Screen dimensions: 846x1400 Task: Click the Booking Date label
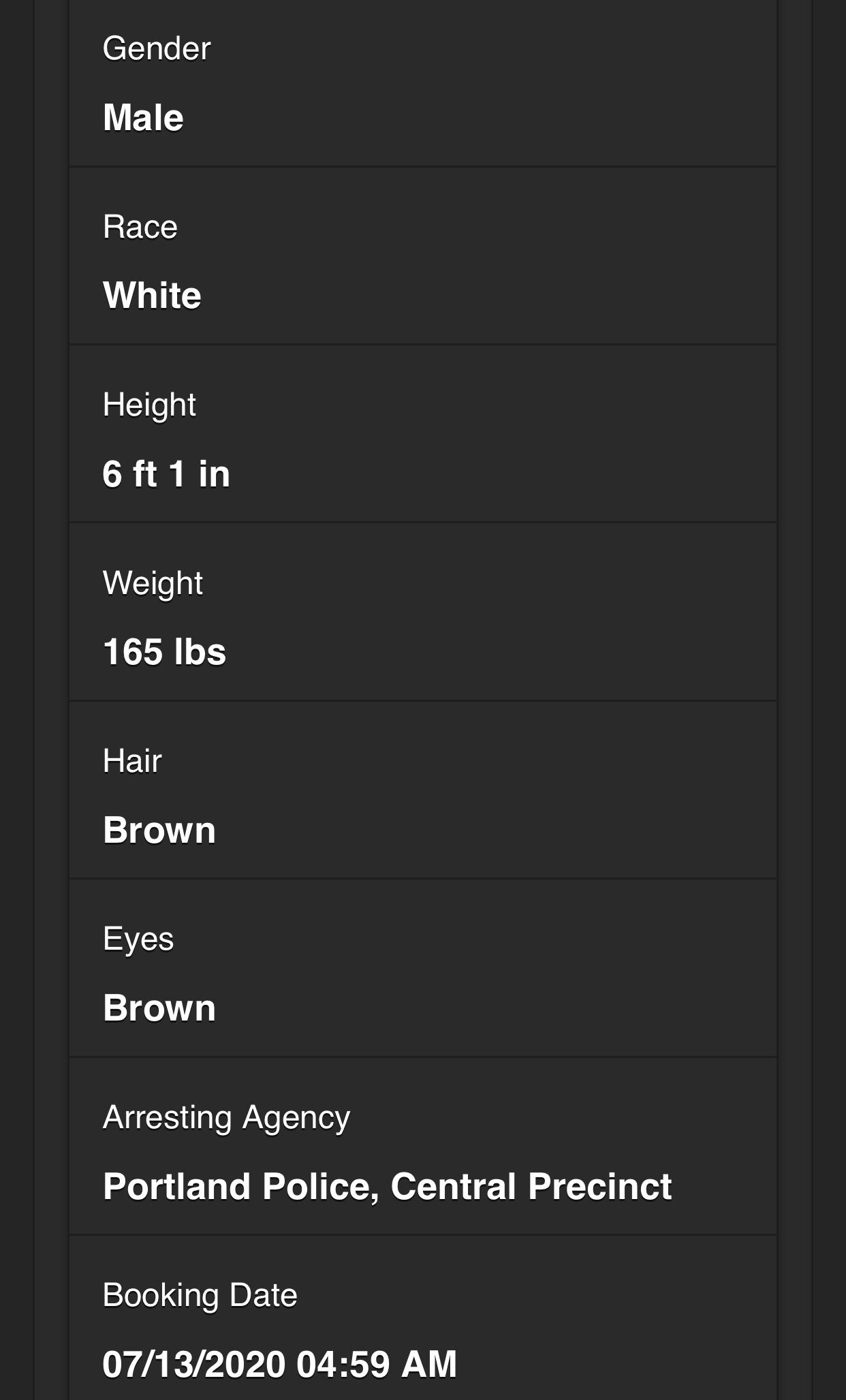200,1296
